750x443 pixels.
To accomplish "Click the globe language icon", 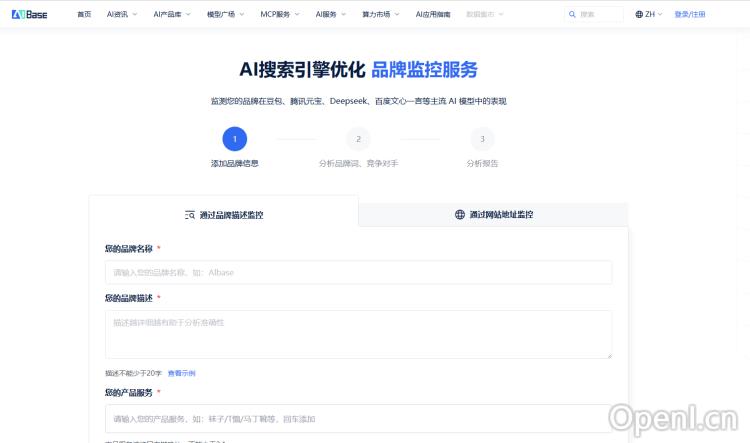I will [639, 14].
